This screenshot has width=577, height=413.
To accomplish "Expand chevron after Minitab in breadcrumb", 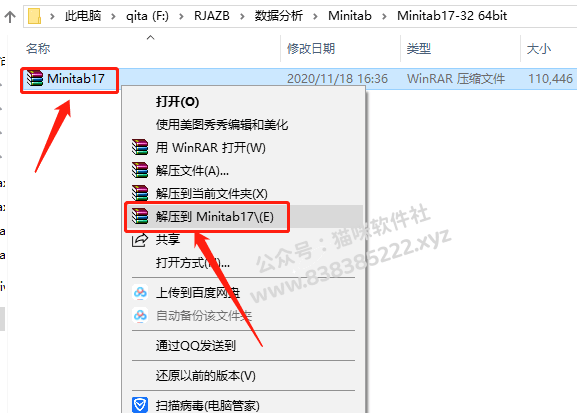I will [x=384, y=16].
